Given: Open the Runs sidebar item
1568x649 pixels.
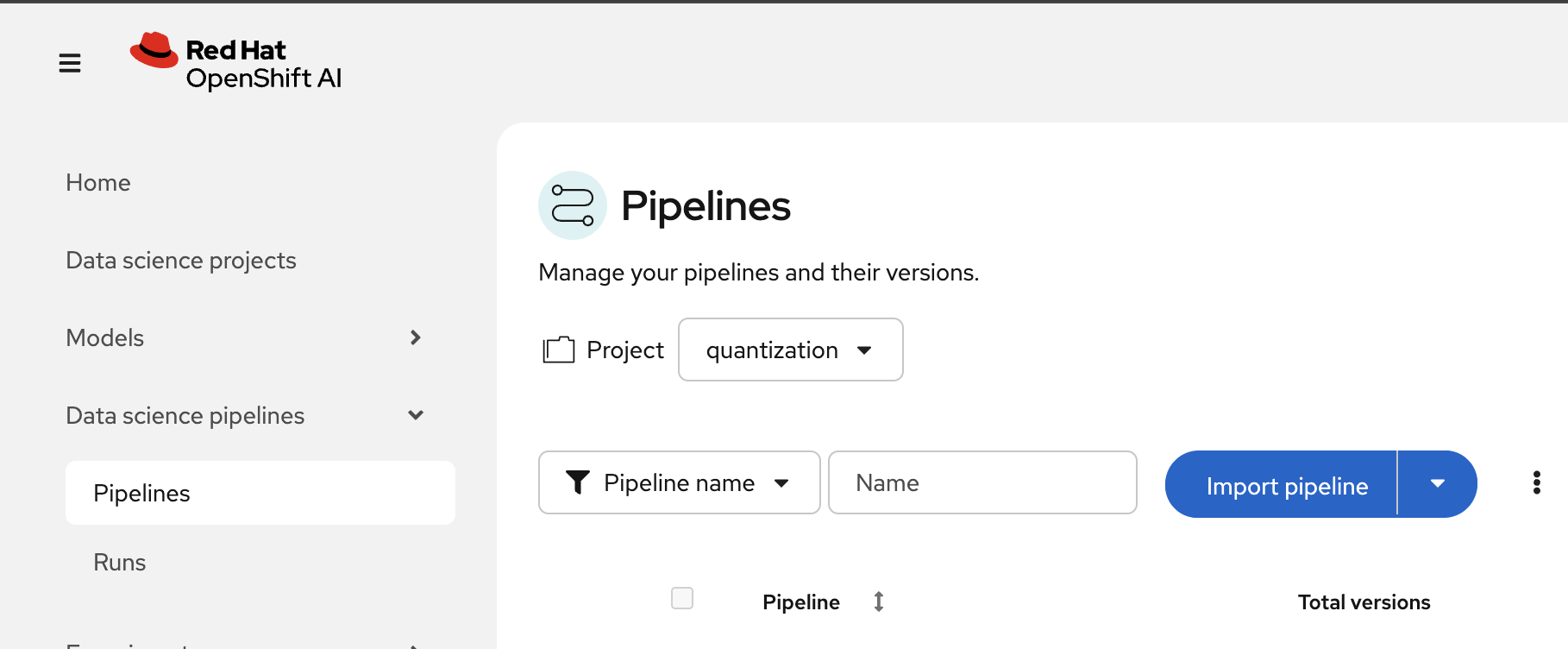Looking at the screenshot, I should click(x=120, y=562).
